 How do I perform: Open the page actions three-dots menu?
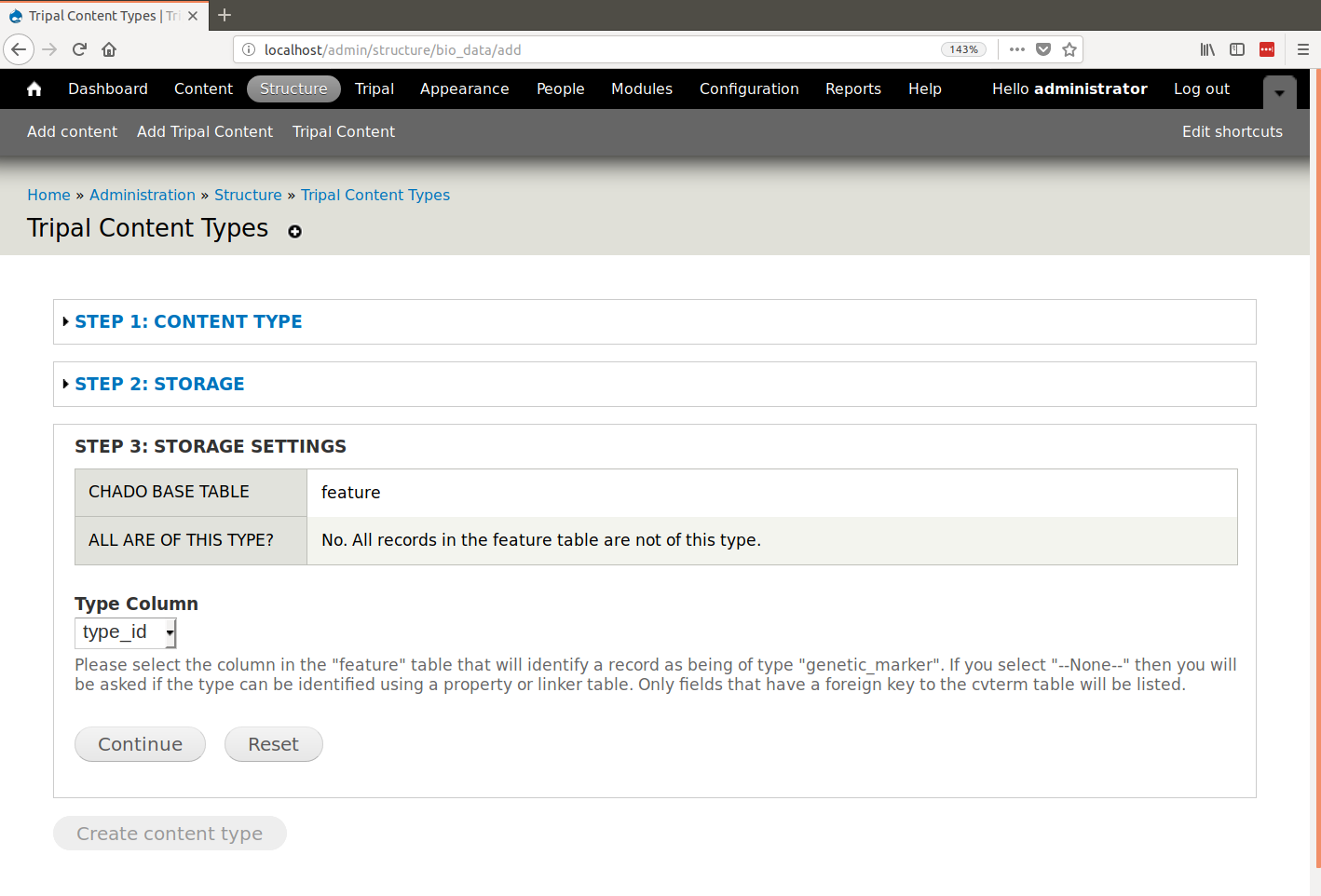click(1016, 49)
